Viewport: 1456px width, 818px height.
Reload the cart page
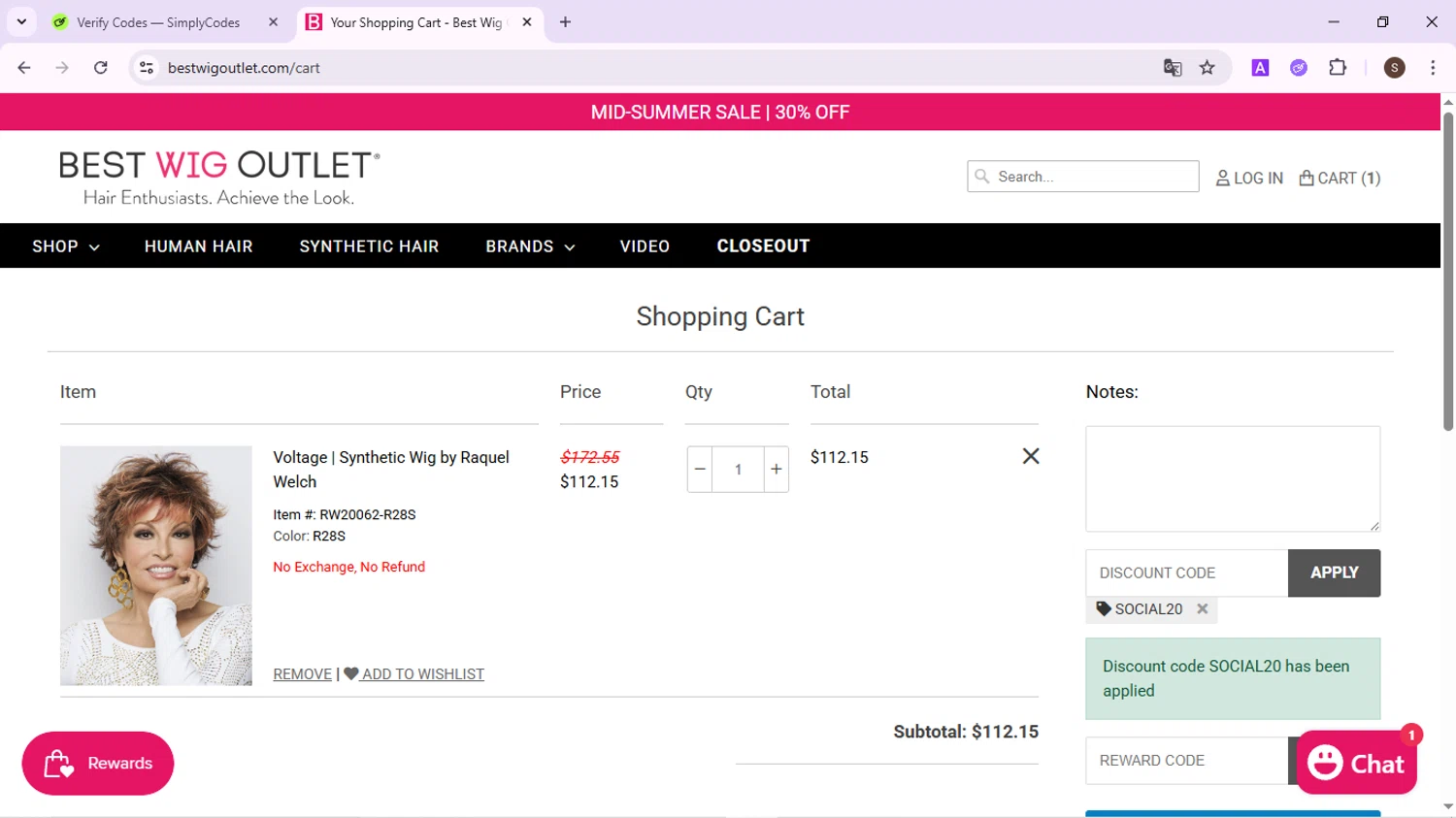[101, 68]
